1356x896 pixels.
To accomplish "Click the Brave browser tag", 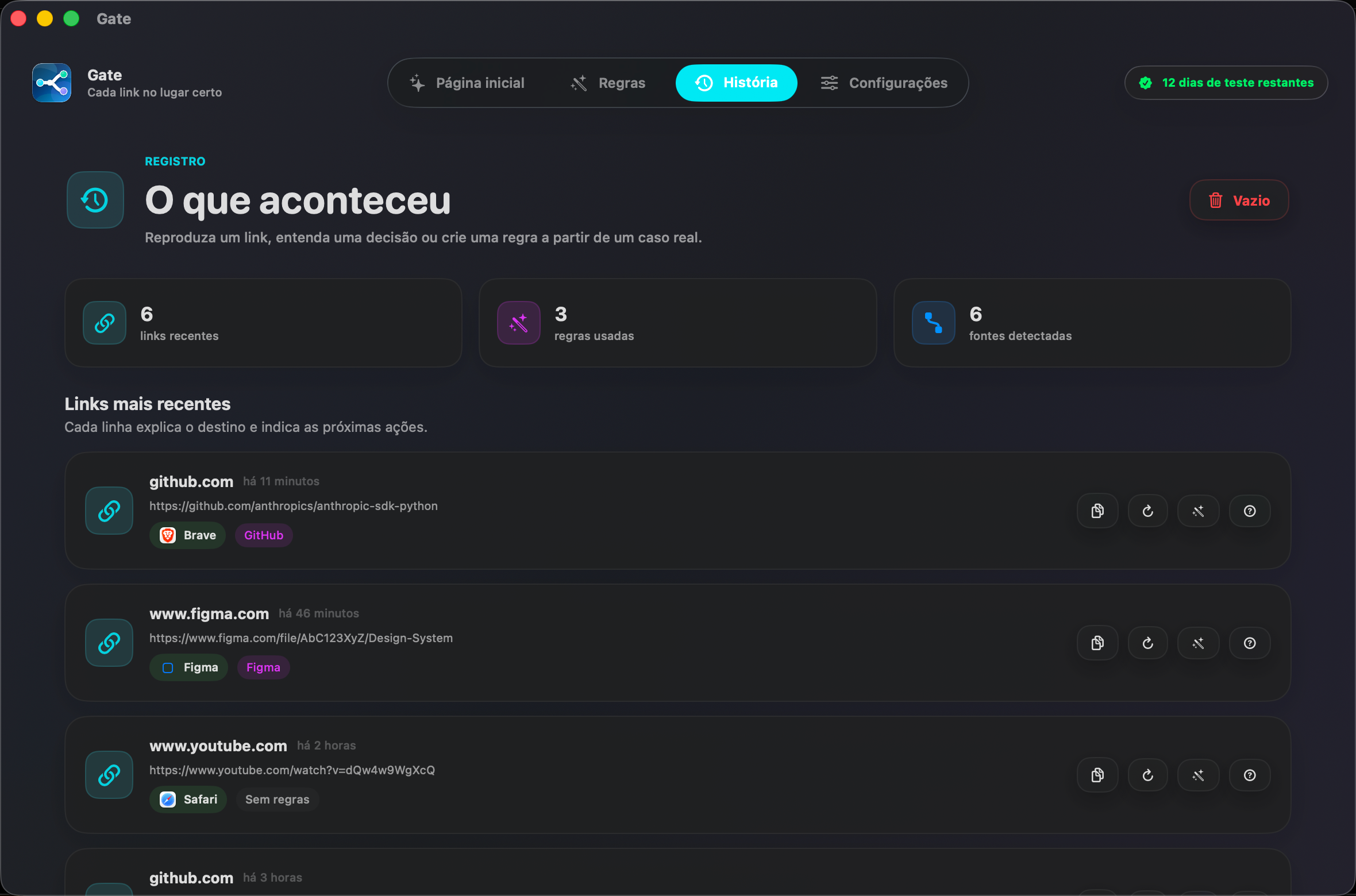I will pyautogui.click(x=188, y=535).
